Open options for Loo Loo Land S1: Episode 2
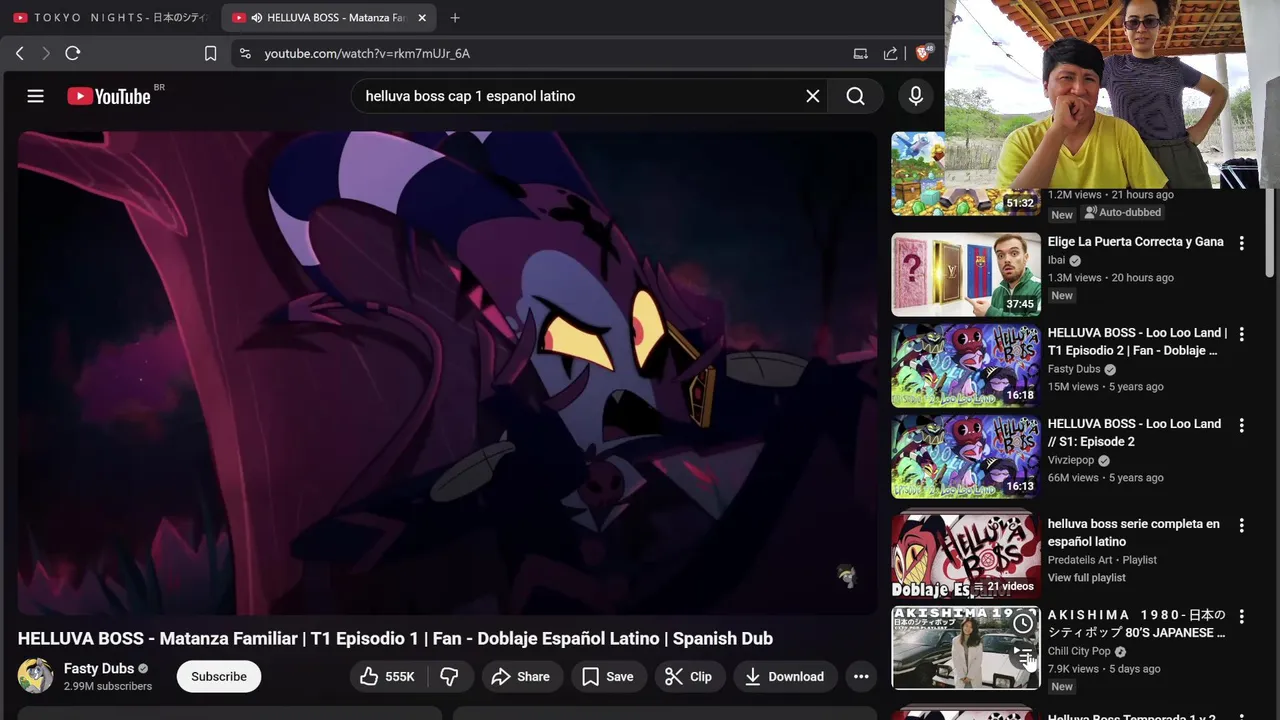1280x720 pixels. (x=1241, y=425)
